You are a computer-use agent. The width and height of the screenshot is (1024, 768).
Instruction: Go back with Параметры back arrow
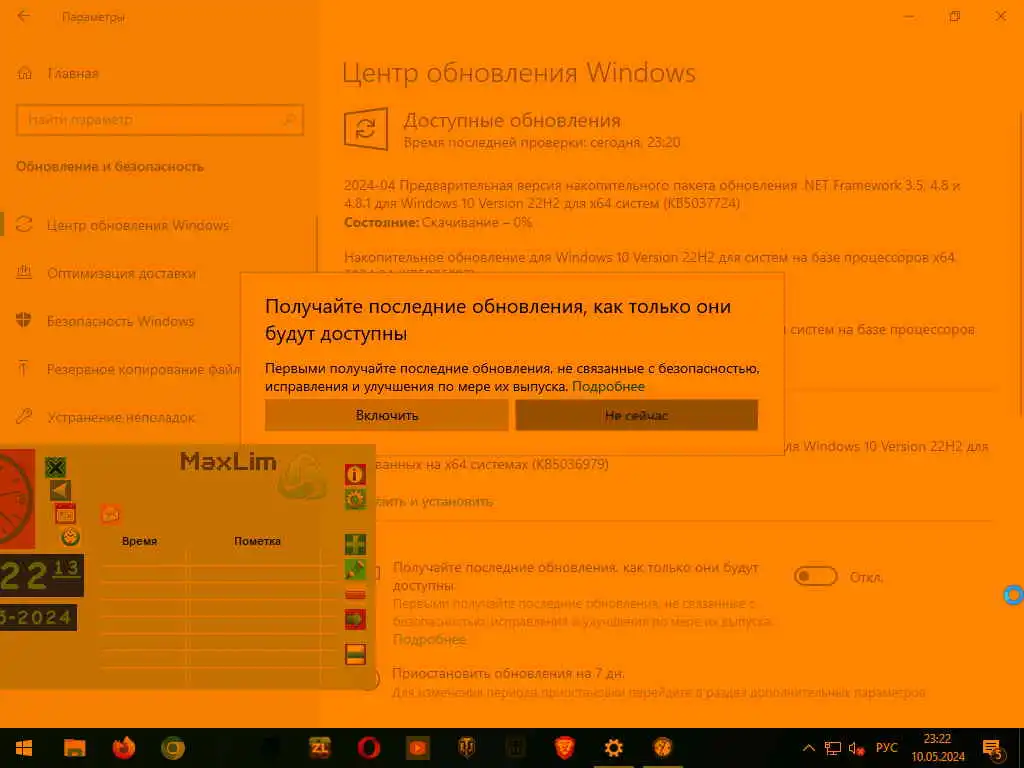tap(24, 16)
